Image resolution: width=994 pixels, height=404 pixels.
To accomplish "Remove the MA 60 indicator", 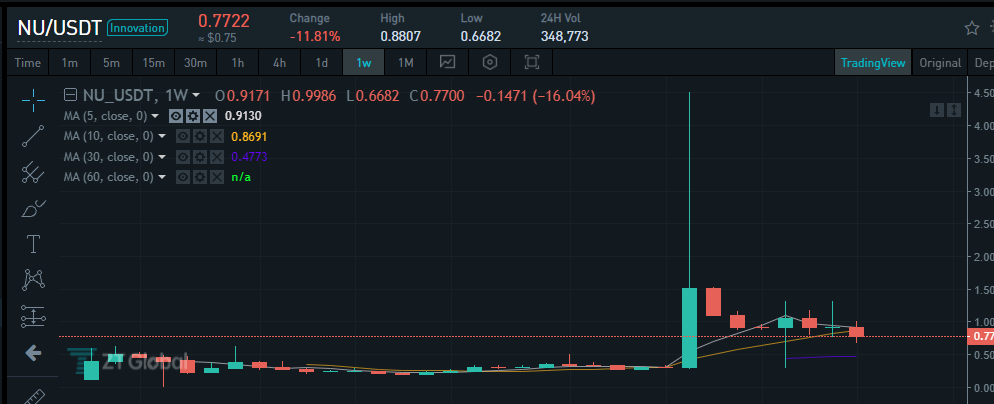I will (x=217, y=177).
